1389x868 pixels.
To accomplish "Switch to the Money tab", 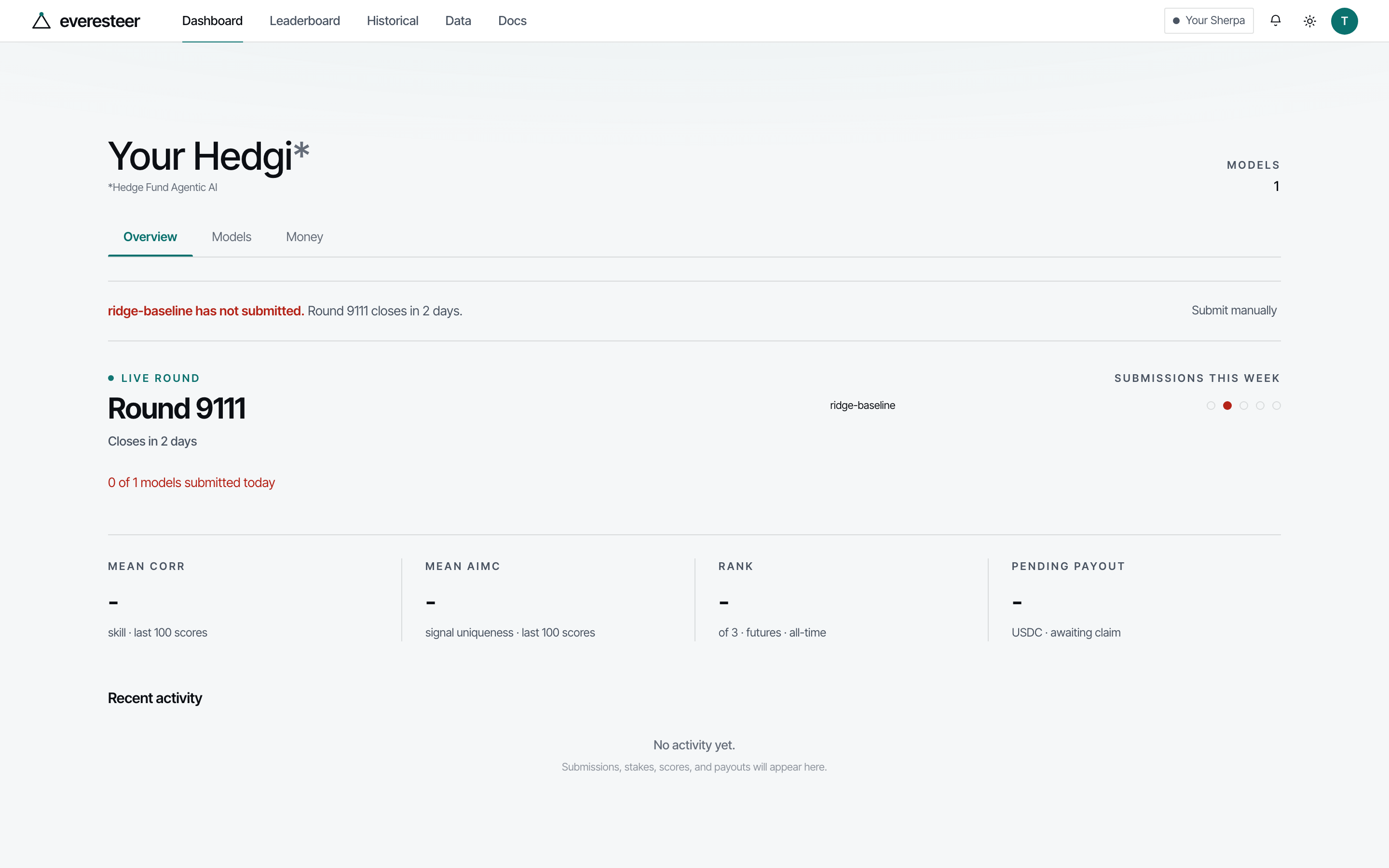I will [304, 237].
